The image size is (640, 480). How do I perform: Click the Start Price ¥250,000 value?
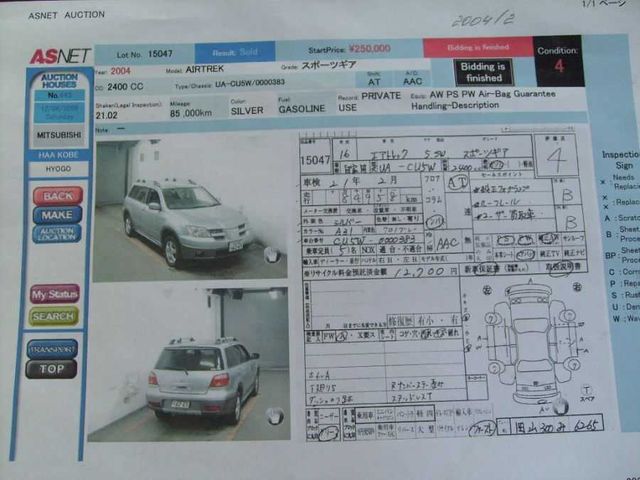point(370,49)
